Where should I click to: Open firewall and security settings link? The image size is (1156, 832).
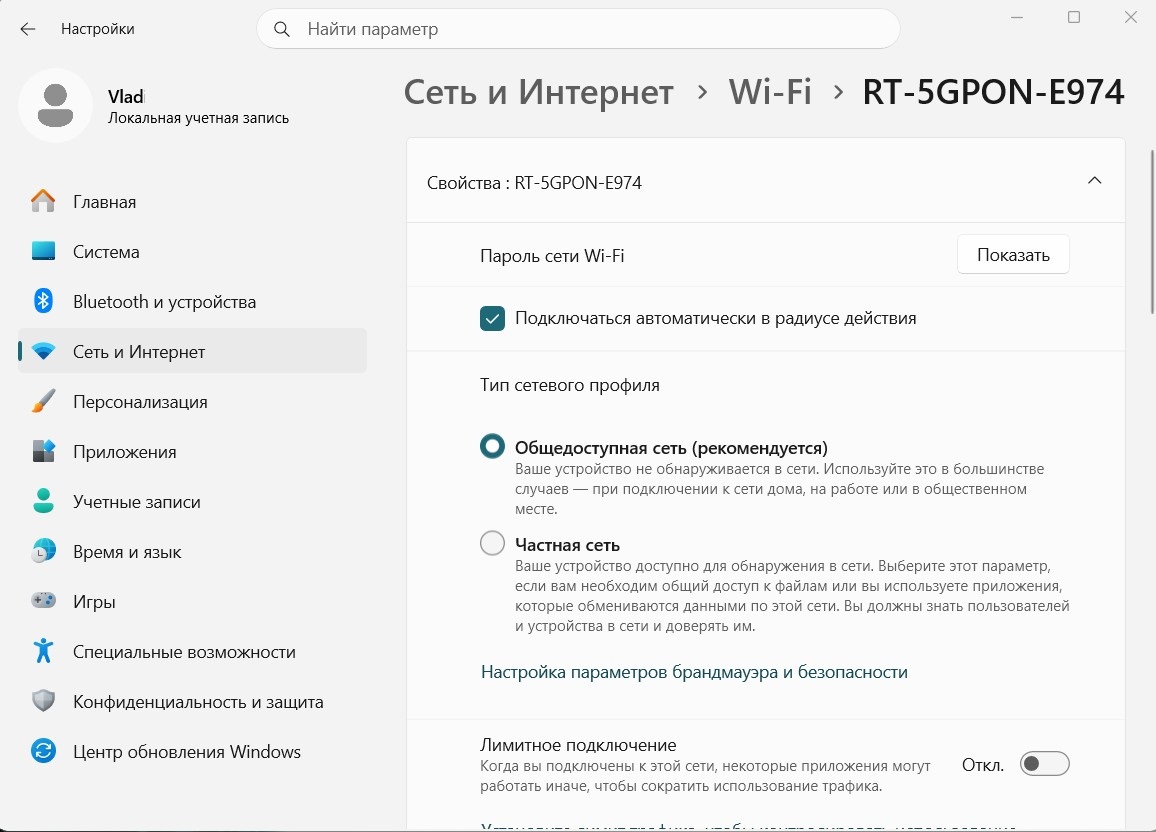coord(694,672)
